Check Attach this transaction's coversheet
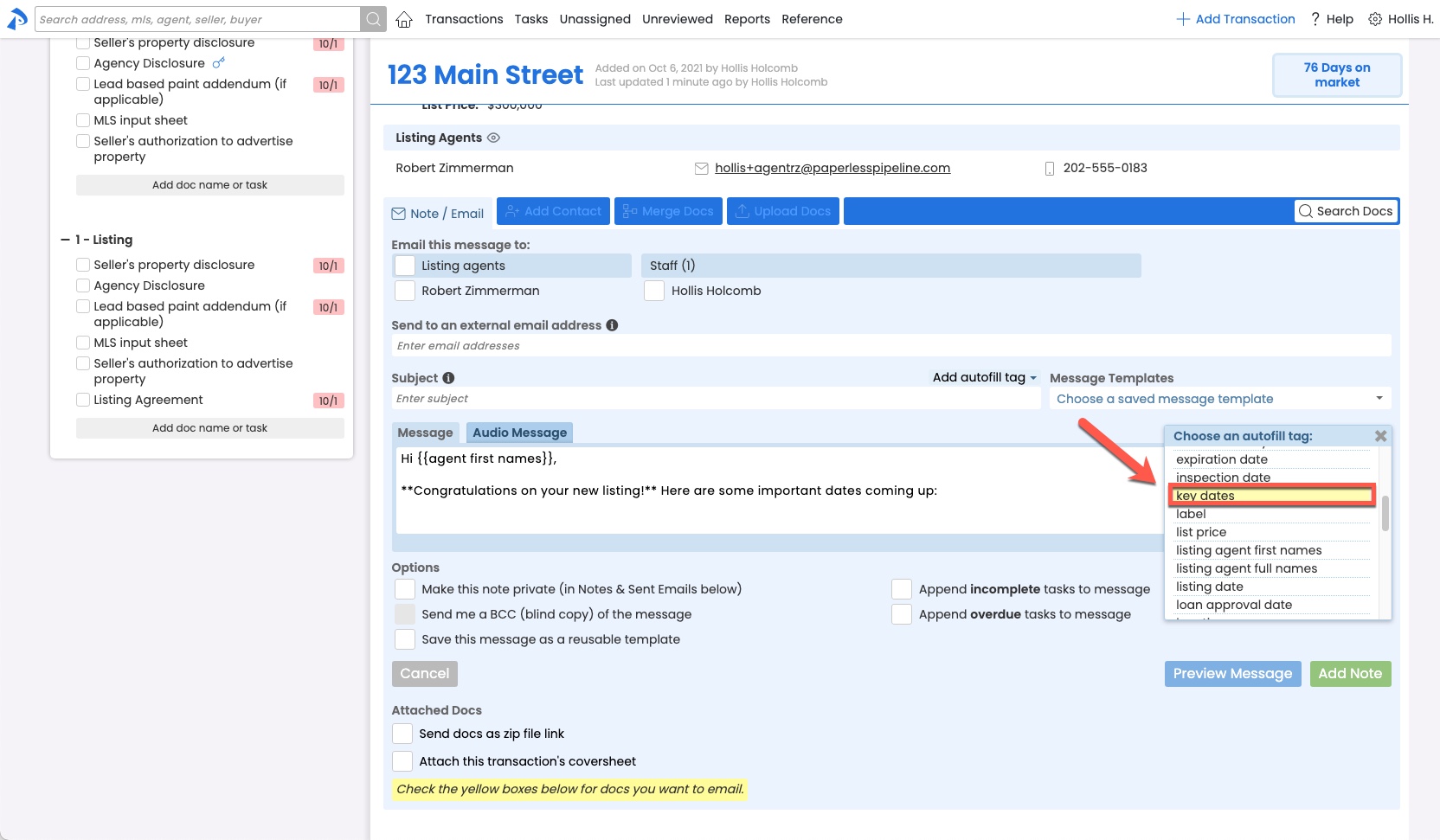Screen dimensions: 1440x840 coord(402,761)
